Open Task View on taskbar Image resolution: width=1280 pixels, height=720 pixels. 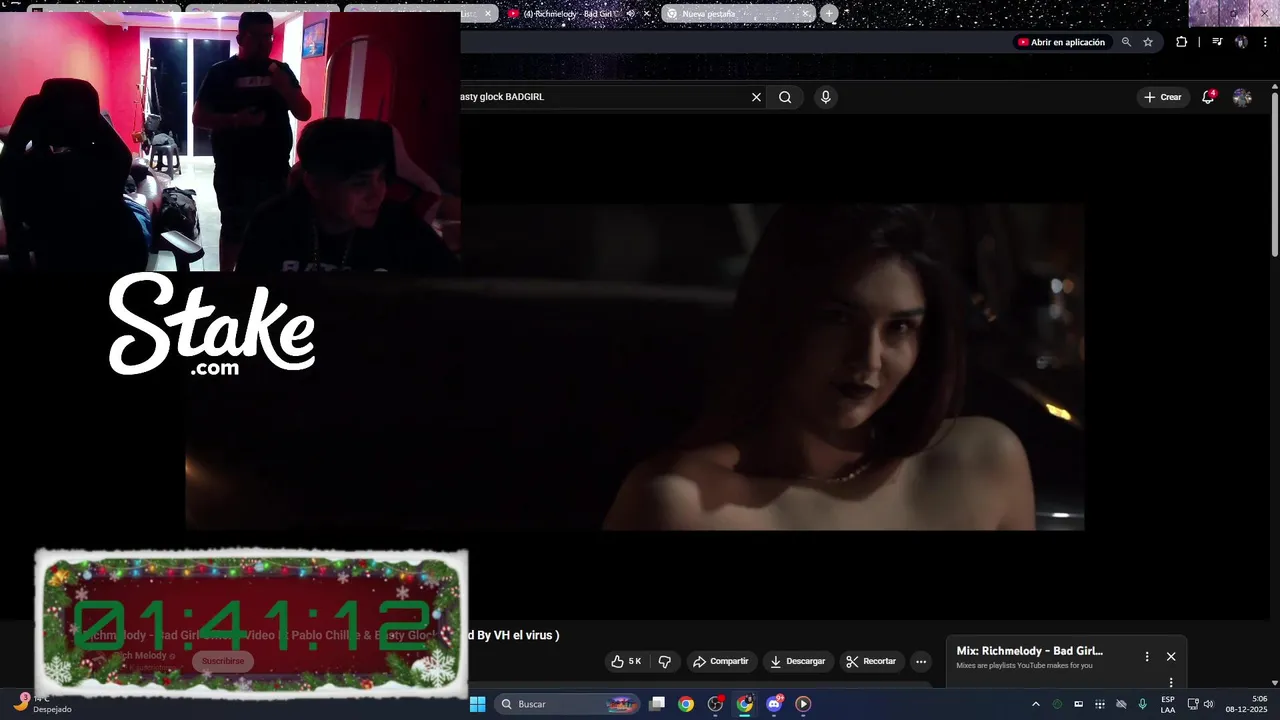pyautogui.click(x=657, y=704)
